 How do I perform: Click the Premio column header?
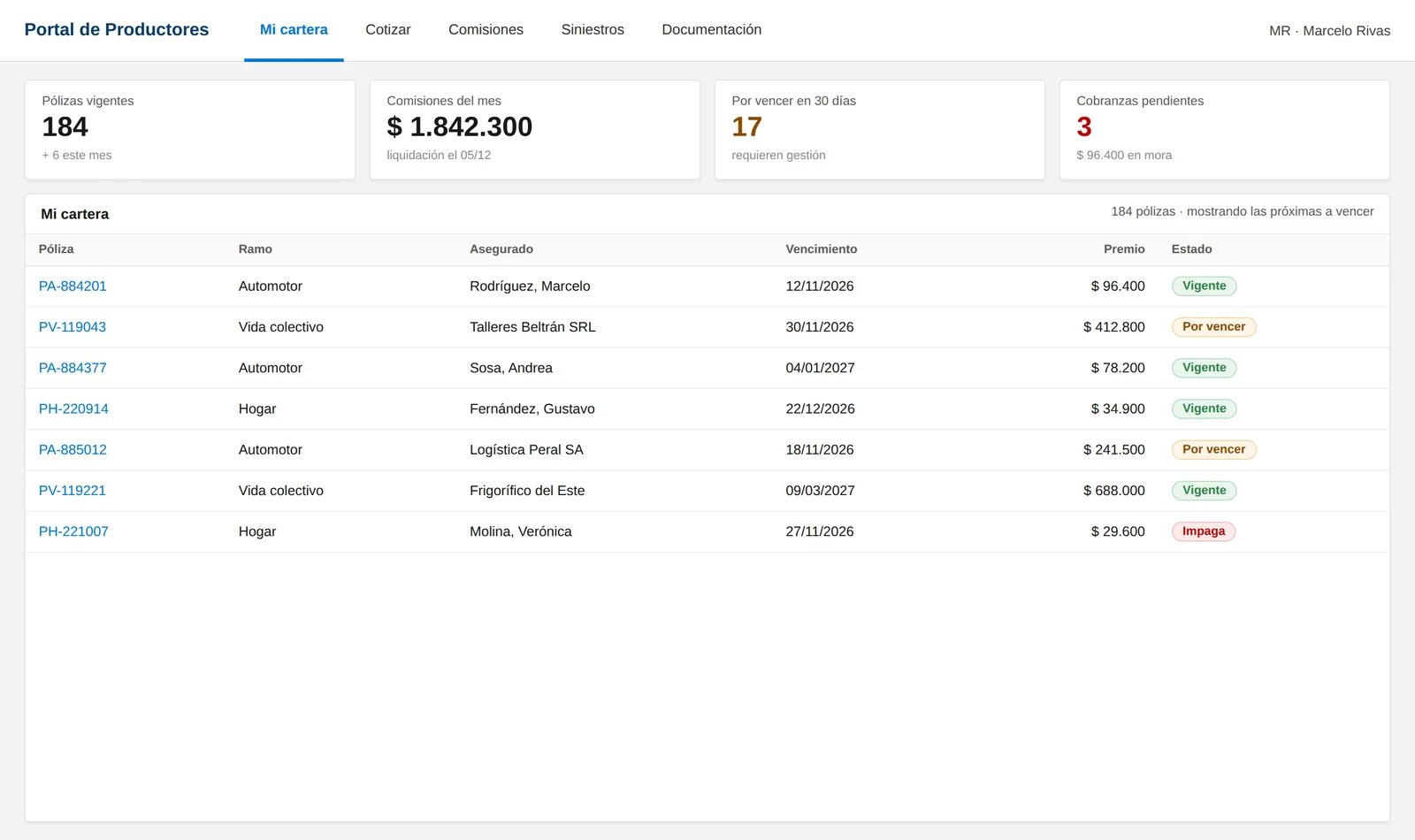tap(1124, 249)
